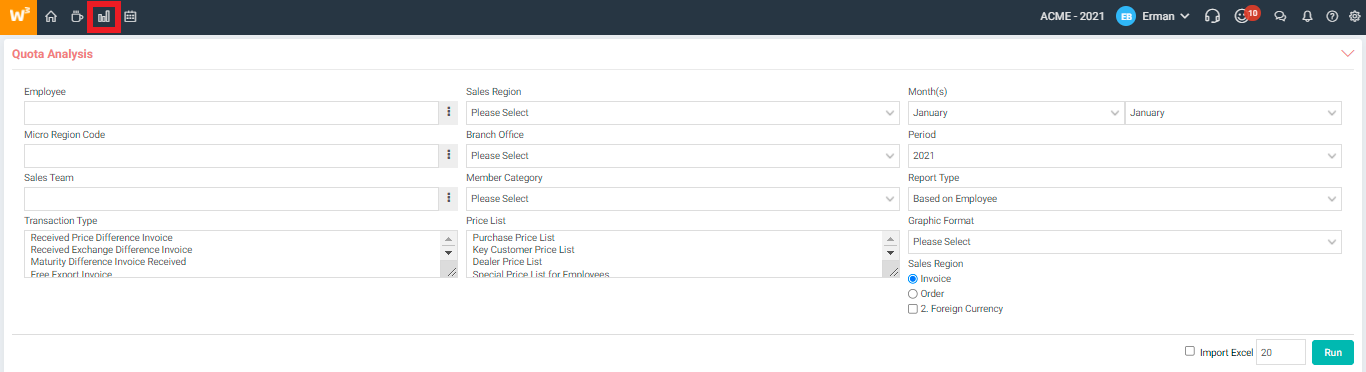Open the Employee field three-dot picker
The height and width of the screenshot is (372, 1366).
449,112
